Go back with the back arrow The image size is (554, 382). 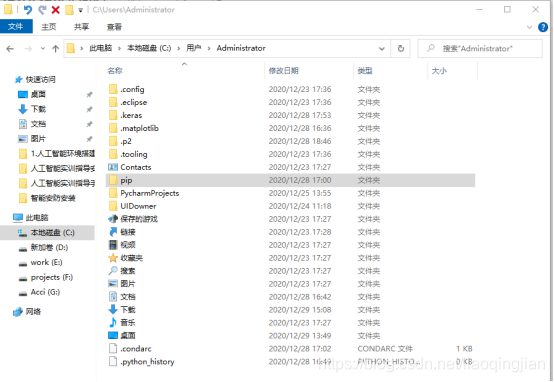pyautogui.click(x=10, y=49)
